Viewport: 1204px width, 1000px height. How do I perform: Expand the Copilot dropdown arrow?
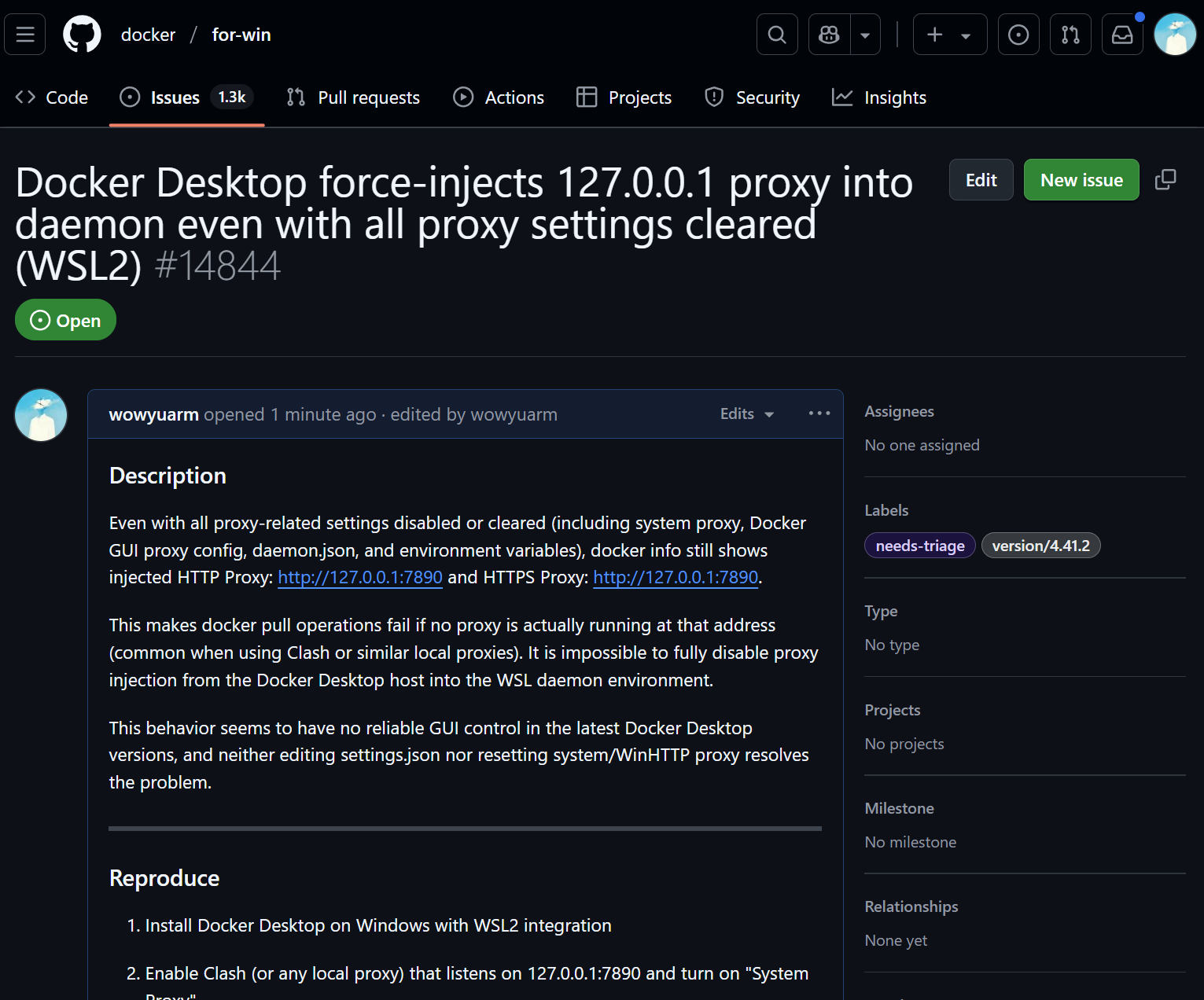pos(865,35)
